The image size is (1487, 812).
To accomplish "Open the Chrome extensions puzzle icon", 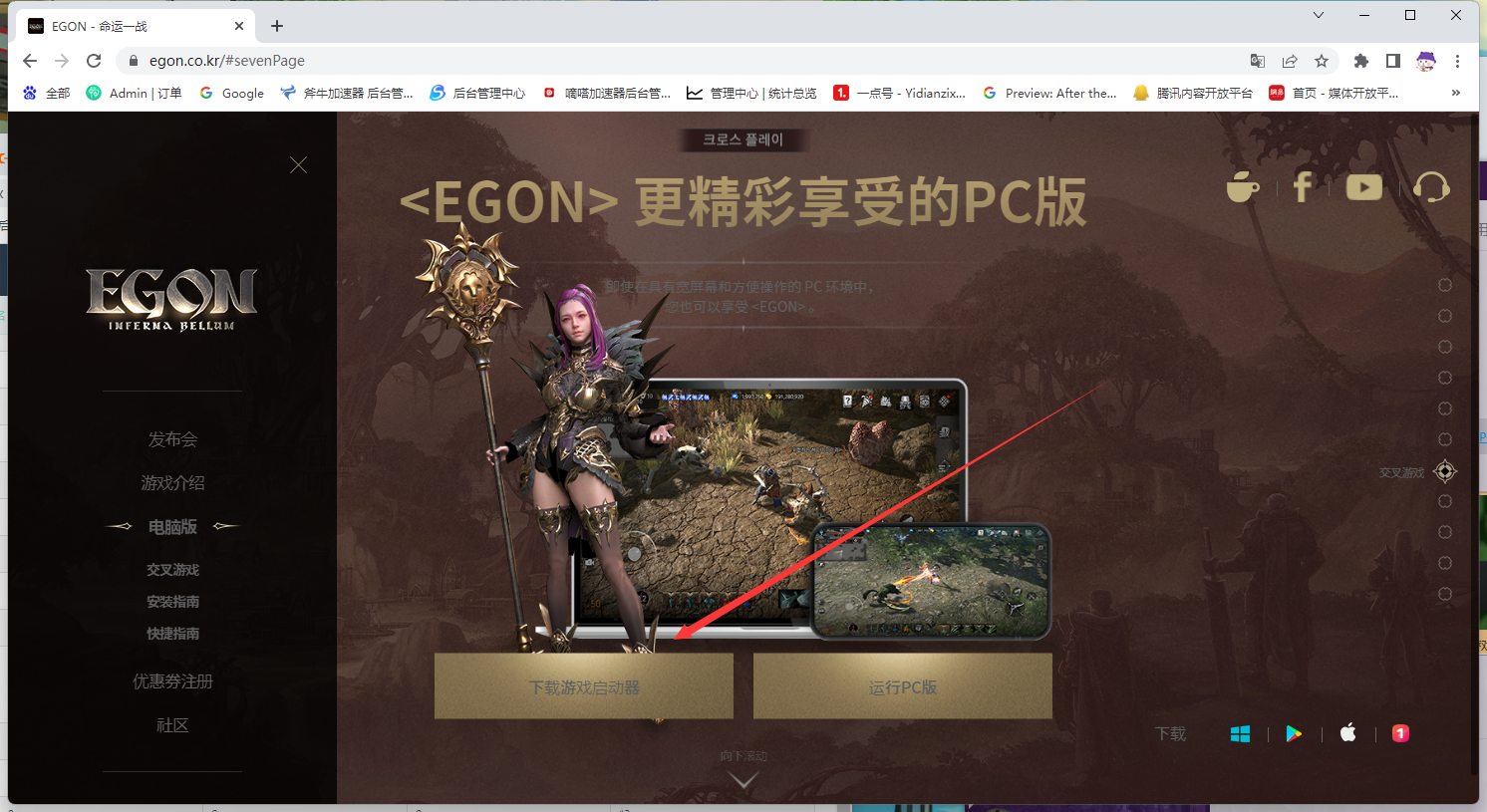I will 1361,61.
